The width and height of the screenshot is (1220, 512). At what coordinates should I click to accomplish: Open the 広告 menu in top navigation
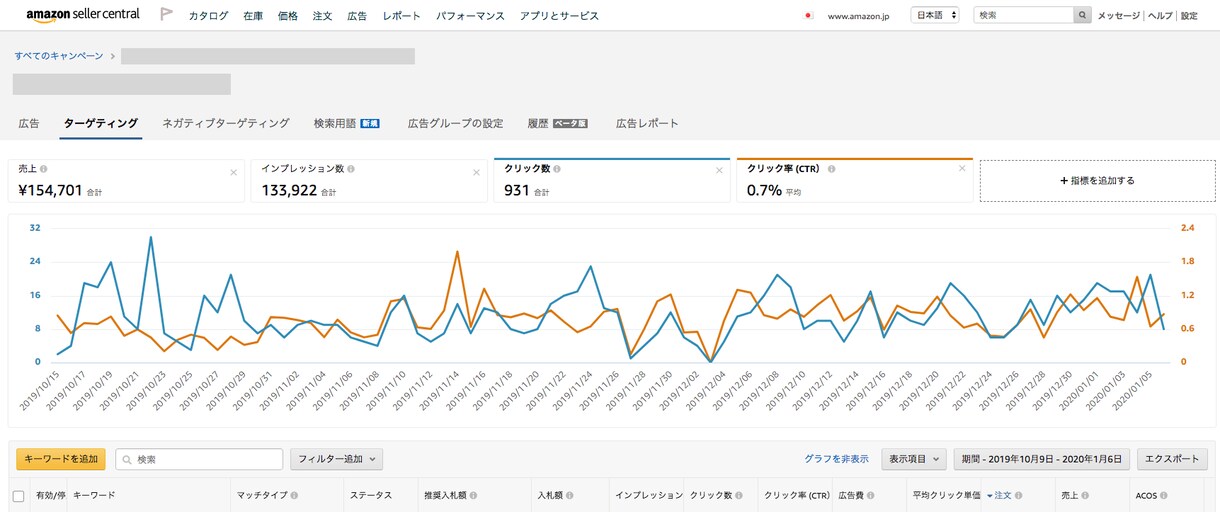(x=357, y=16)
